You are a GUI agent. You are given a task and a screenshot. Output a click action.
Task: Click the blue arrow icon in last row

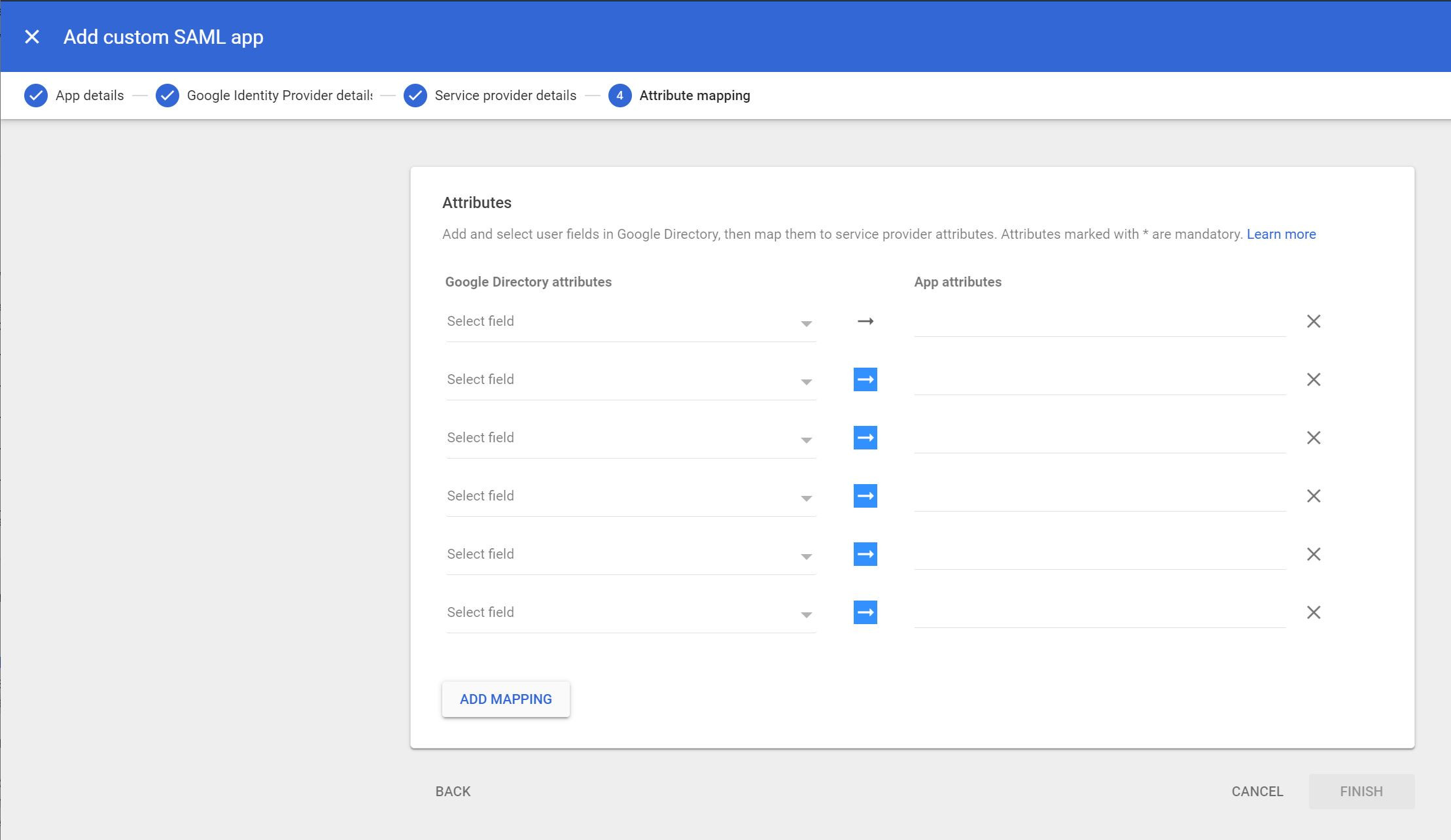[x=865, y=612]
